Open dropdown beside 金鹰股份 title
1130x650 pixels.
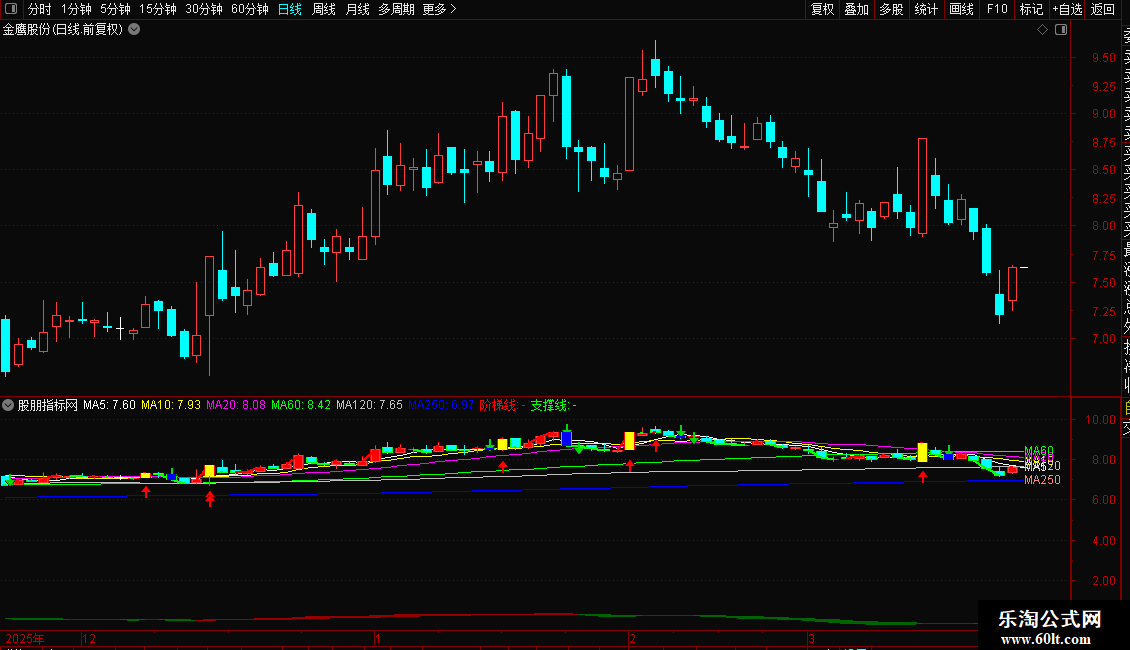(x=134, y=30)
